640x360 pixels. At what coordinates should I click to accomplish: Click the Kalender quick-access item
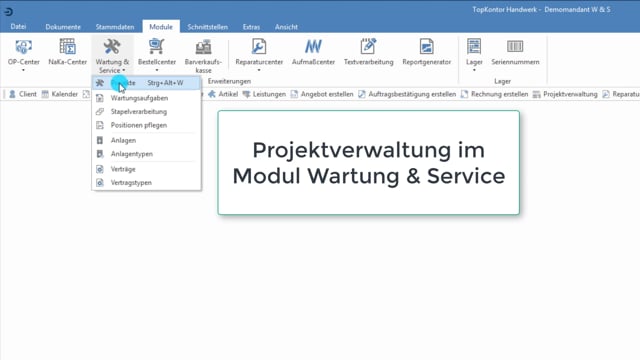(x=60, y=94)
